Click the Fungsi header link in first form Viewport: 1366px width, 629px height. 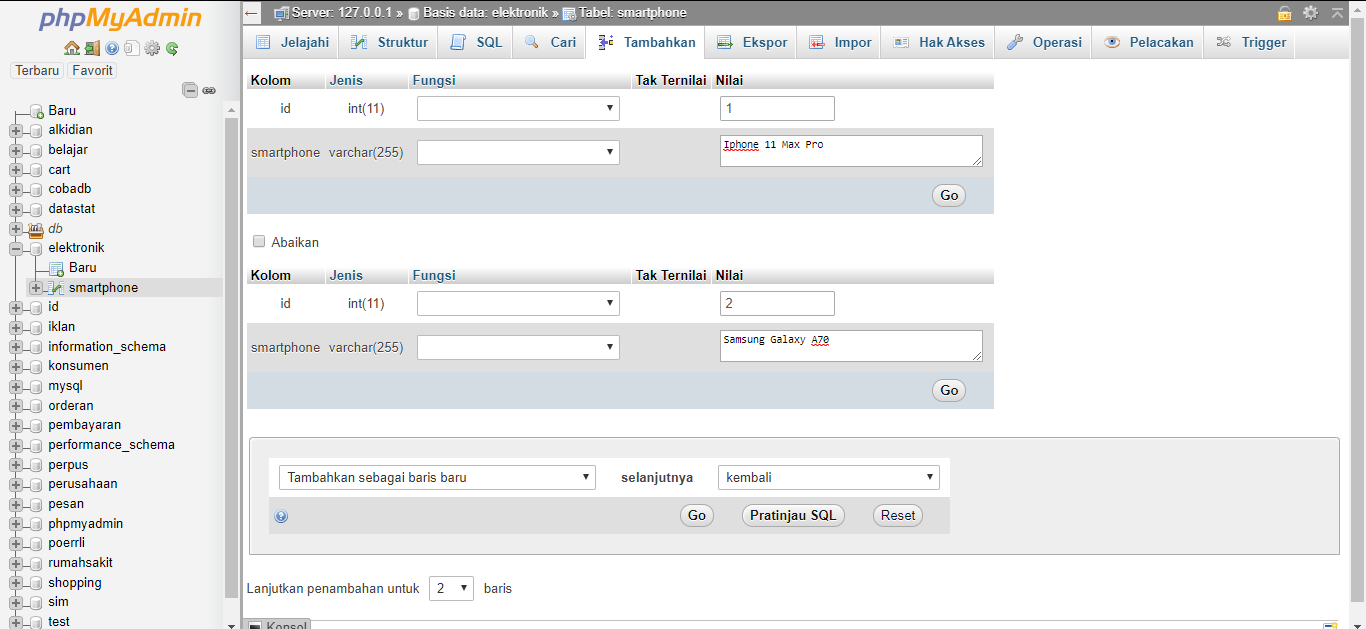click(x=434, y=80)
